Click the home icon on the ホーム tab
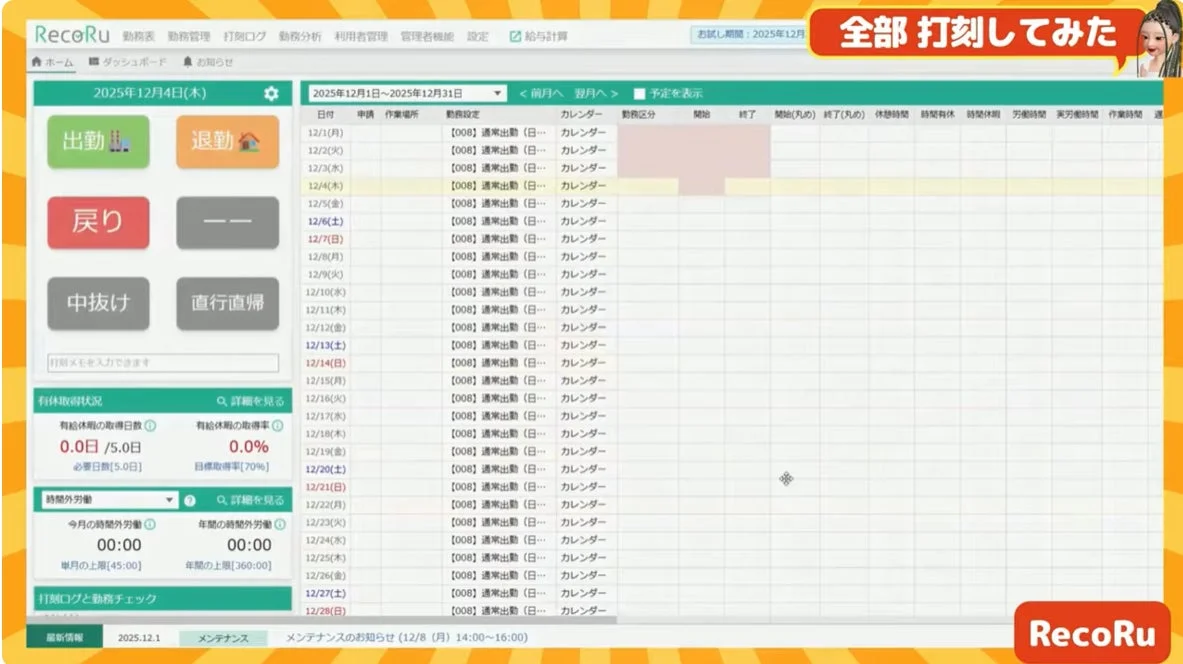This screenshot has width=1183, height=664. click(x=35, y=60)
